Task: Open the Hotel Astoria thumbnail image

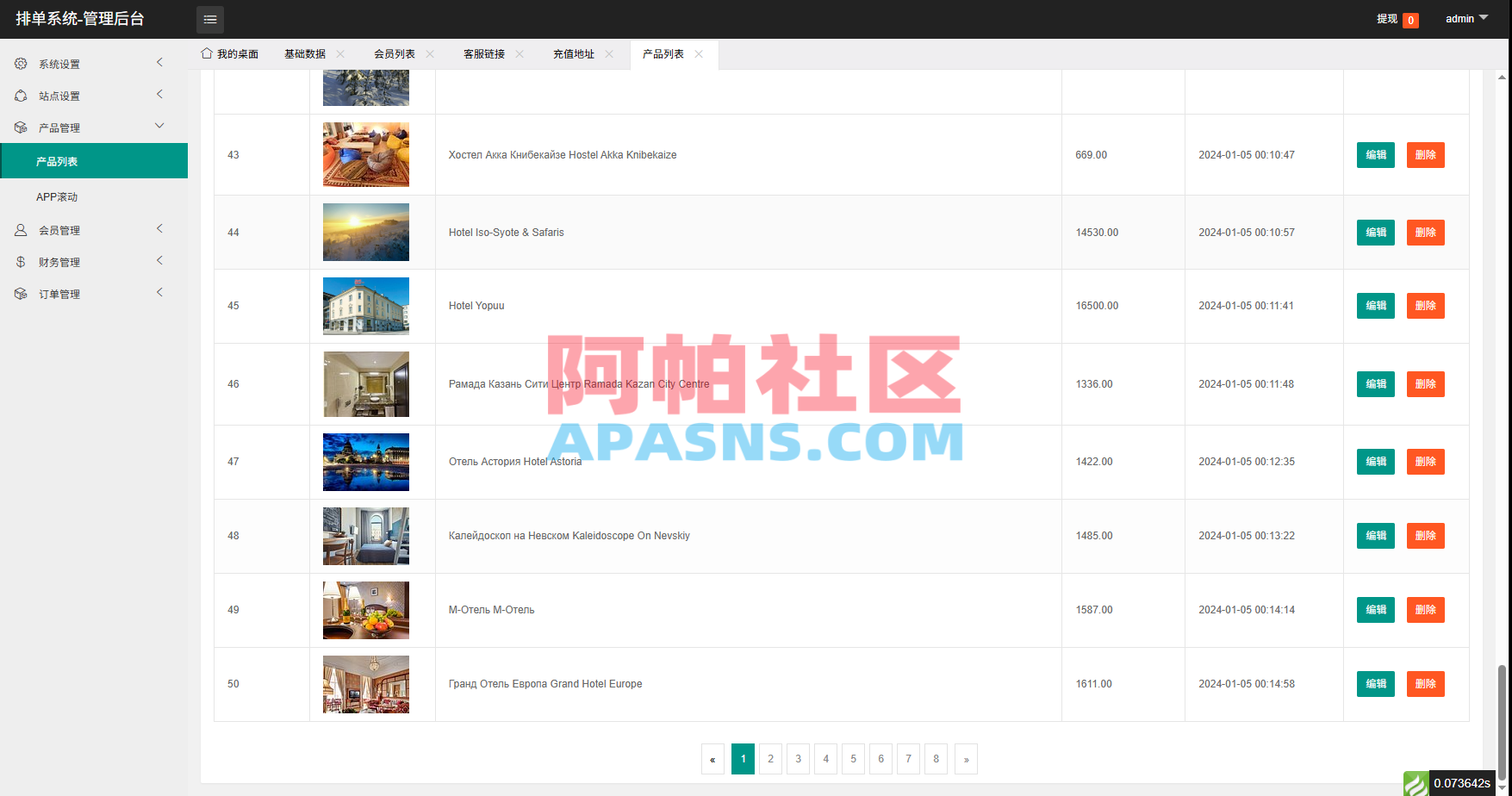Action: tap(366, 462)
